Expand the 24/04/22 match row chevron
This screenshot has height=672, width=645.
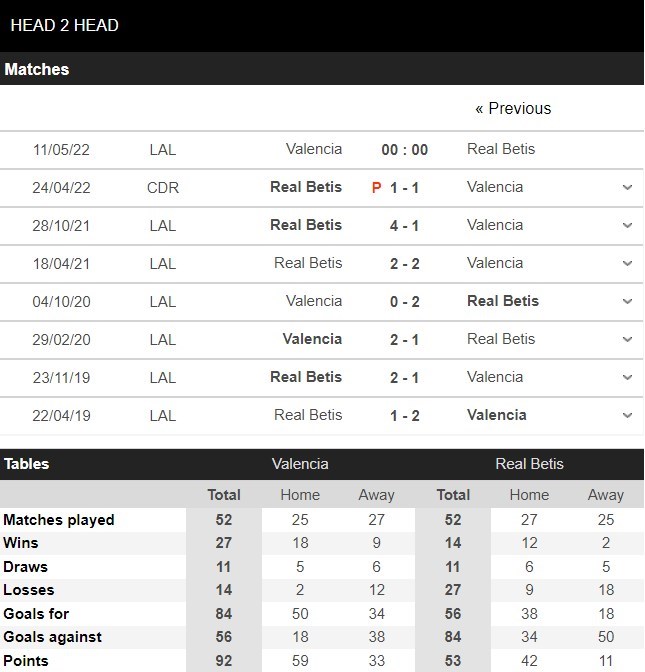627,187
